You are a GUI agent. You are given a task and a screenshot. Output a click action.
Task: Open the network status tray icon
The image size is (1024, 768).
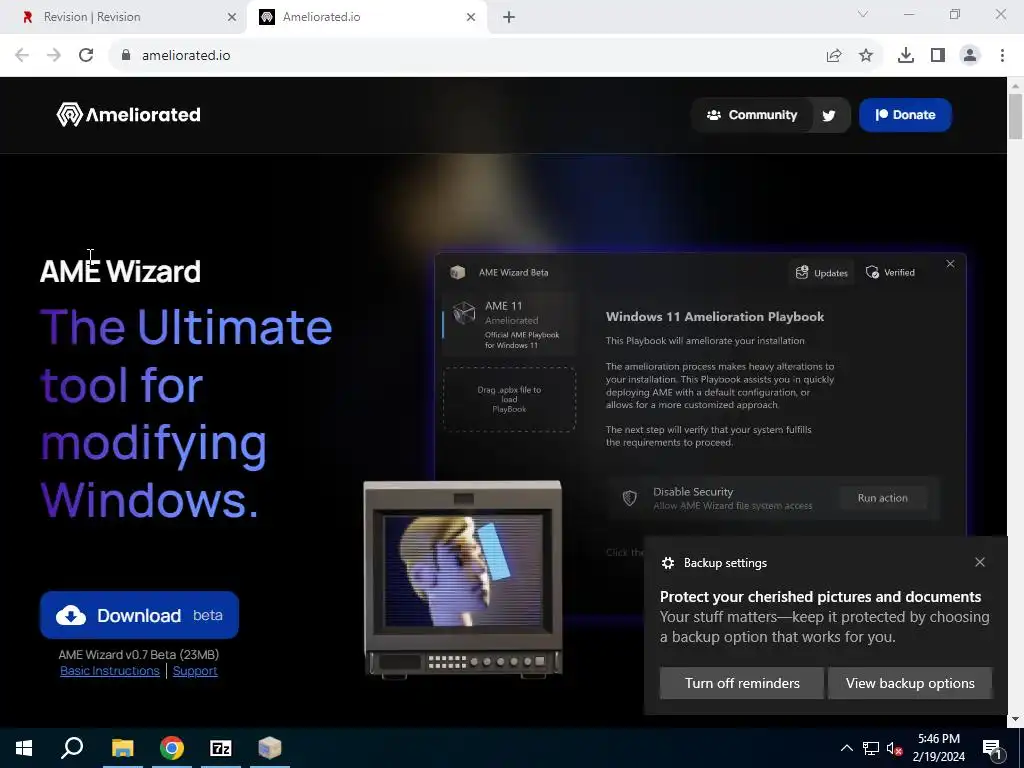click(x=871, y=748)
